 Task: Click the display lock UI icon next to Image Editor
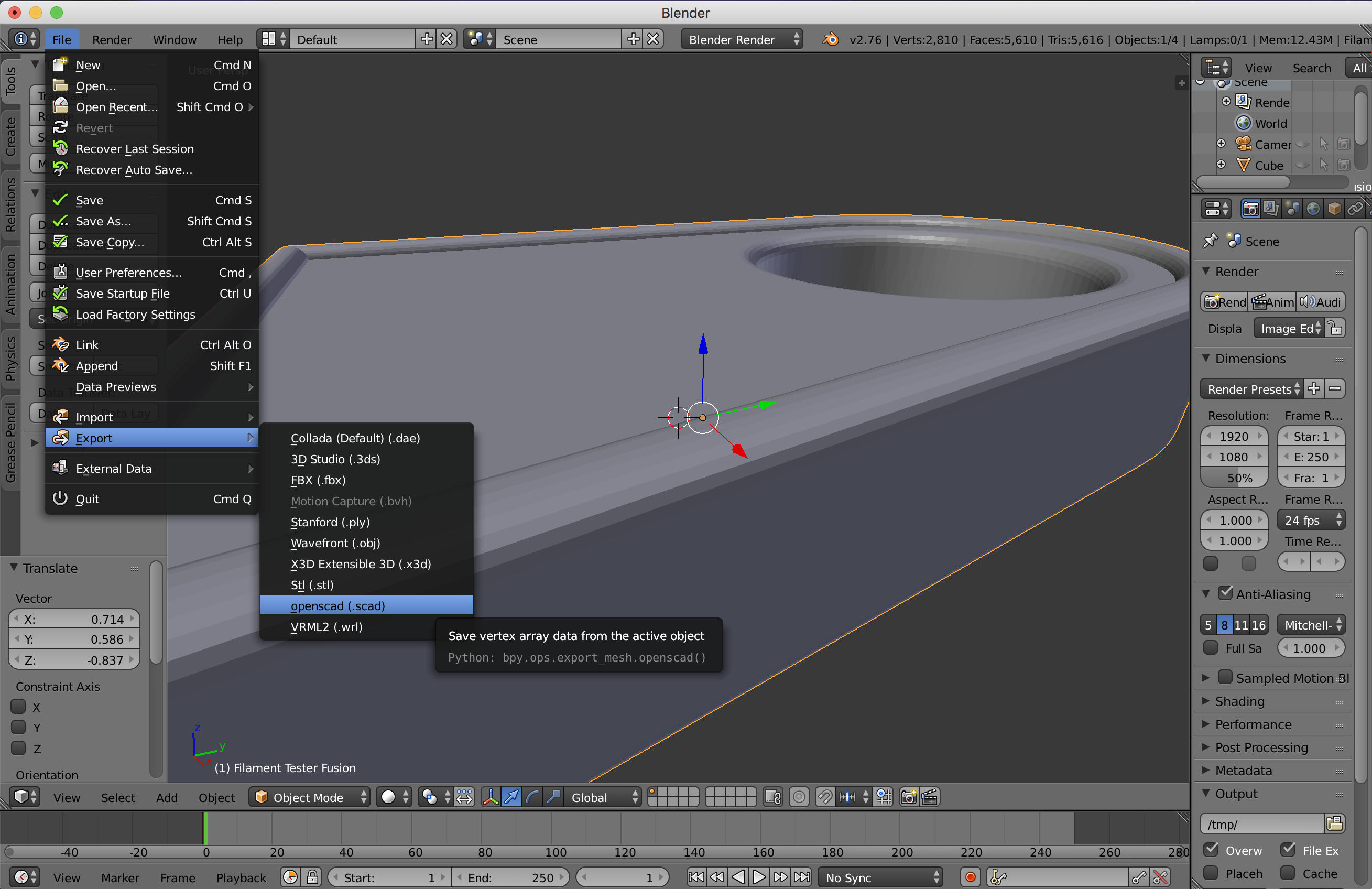click(x=1335, y=328)
